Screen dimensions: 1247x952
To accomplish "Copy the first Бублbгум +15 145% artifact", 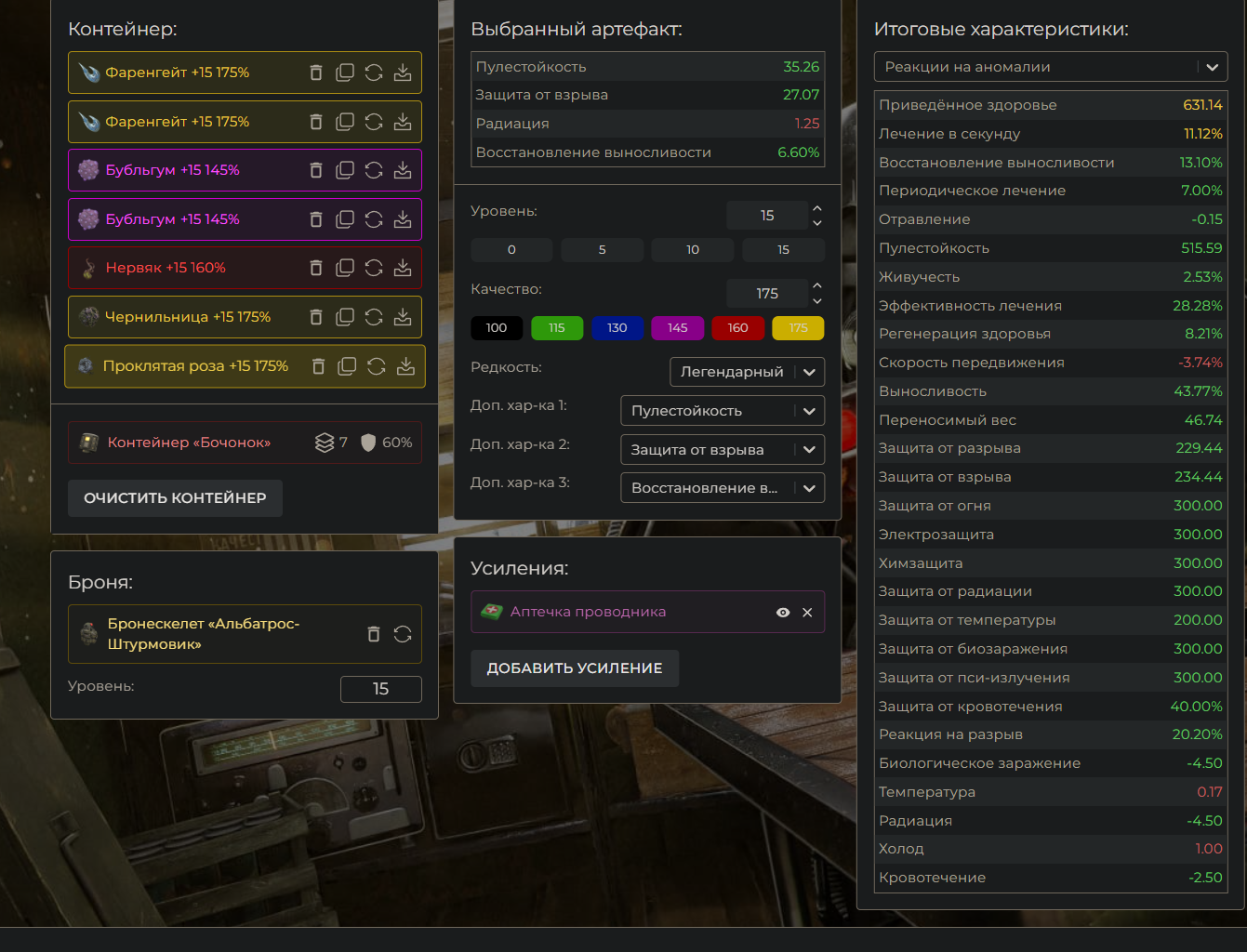I will tap(345, 170).
